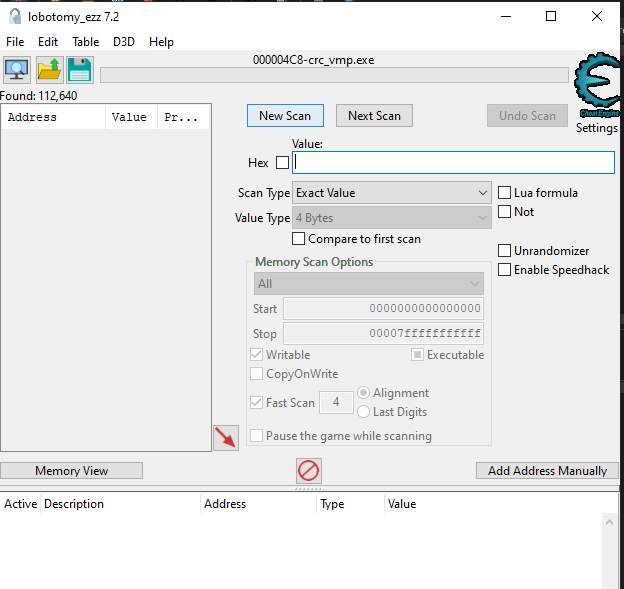The image size is (624, 589).
Task: Click the process name 000004C8-crc_vmp.exe label
Action: [314, 60]
